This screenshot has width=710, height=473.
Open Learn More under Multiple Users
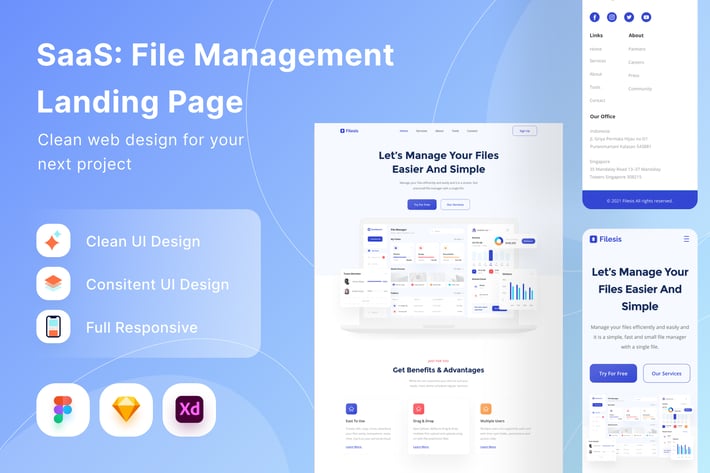click(488, 447)
